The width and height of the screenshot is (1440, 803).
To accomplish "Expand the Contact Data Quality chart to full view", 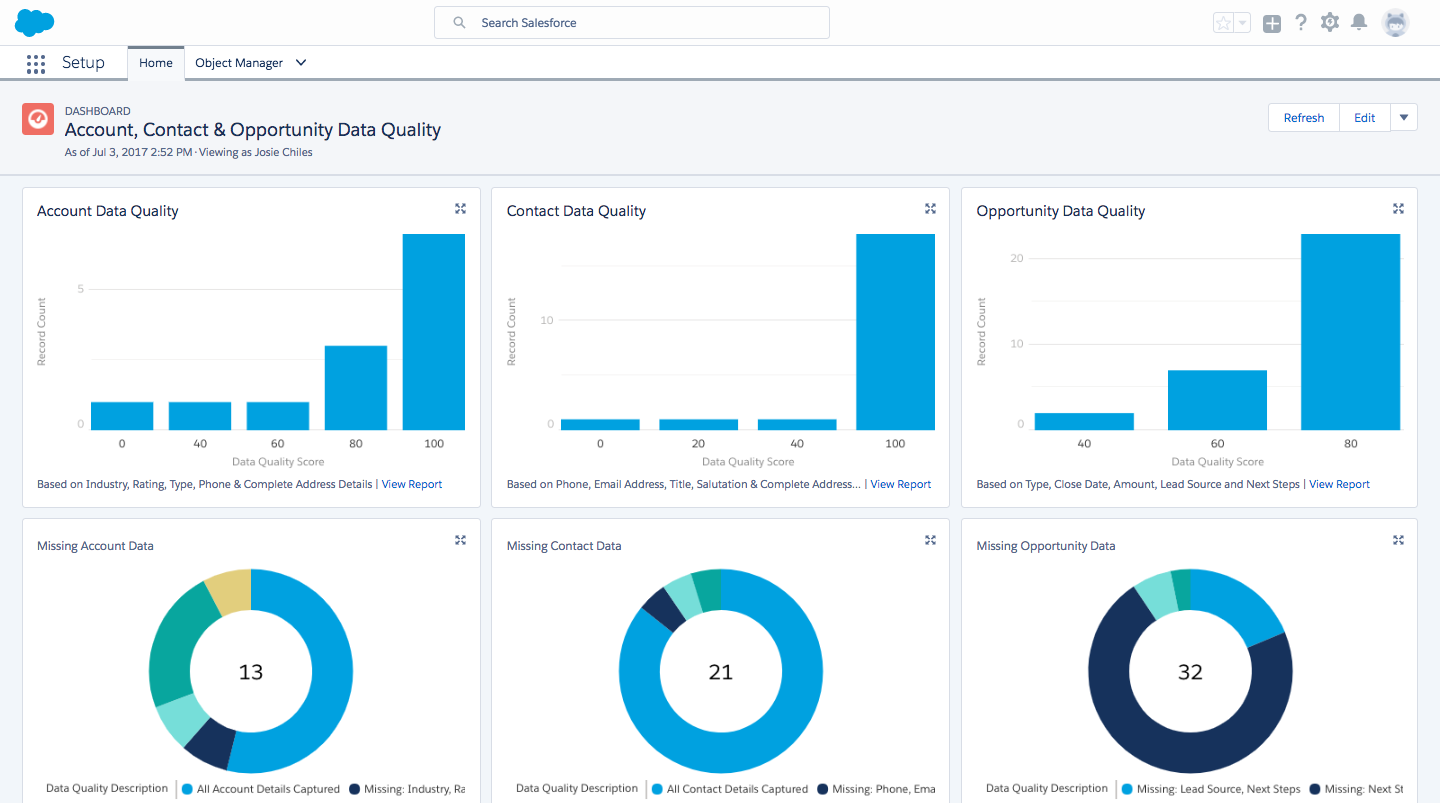I will pyautogui.click(x=929, y=208).
